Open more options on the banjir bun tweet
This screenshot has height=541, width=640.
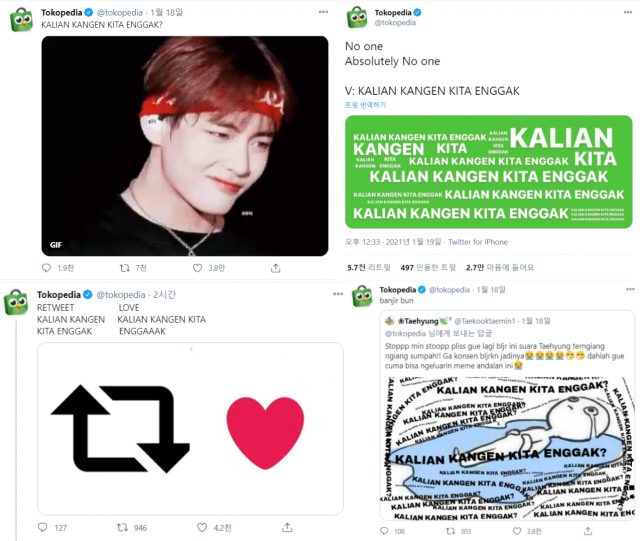click(x=630, y=289)
